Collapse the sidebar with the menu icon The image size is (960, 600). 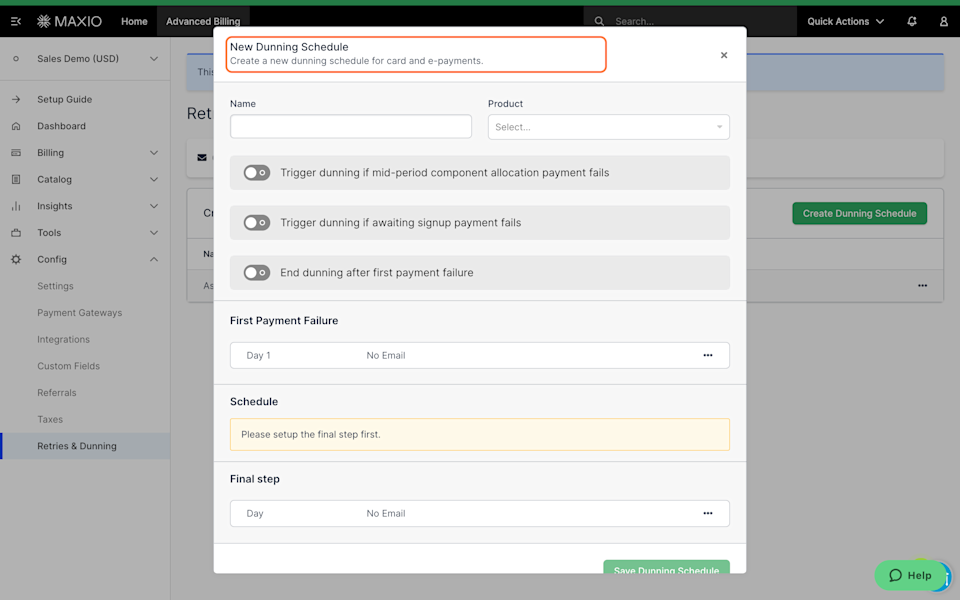click(x=16, y=21)
